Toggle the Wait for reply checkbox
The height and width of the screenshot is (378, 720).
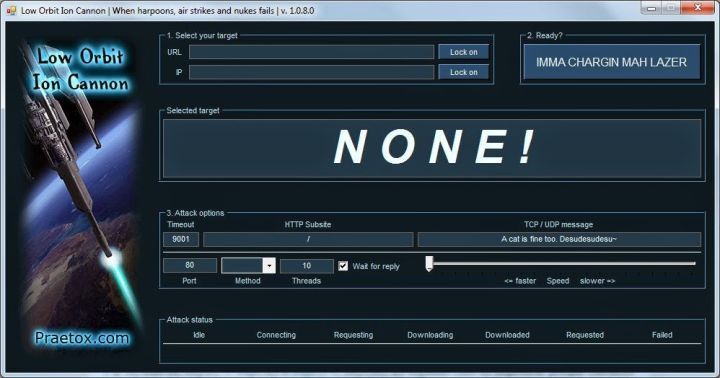(x=343, y=266)
